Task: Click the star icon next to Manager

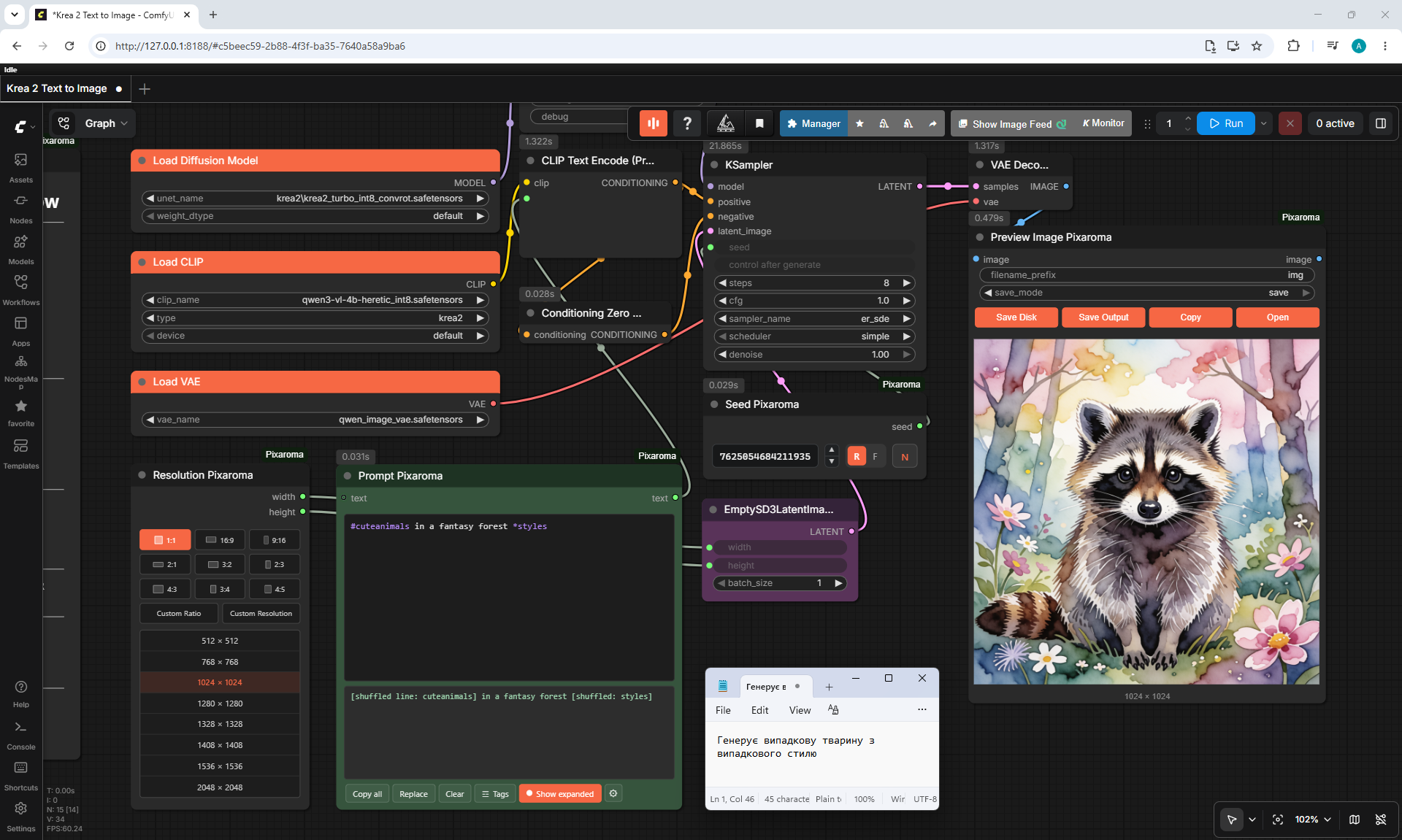Action: pyautogui.click(x=859, y=123)
